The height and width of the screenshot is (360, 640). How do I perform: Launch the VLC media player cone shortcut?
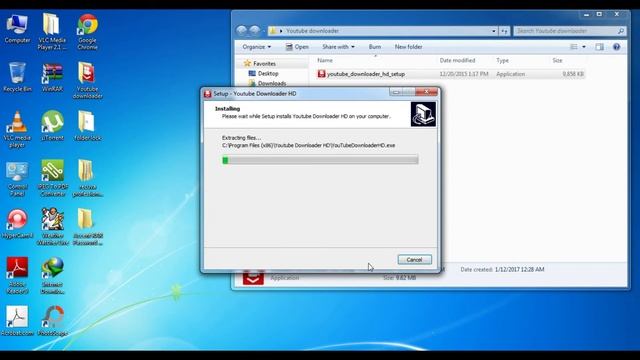(17, 129)
